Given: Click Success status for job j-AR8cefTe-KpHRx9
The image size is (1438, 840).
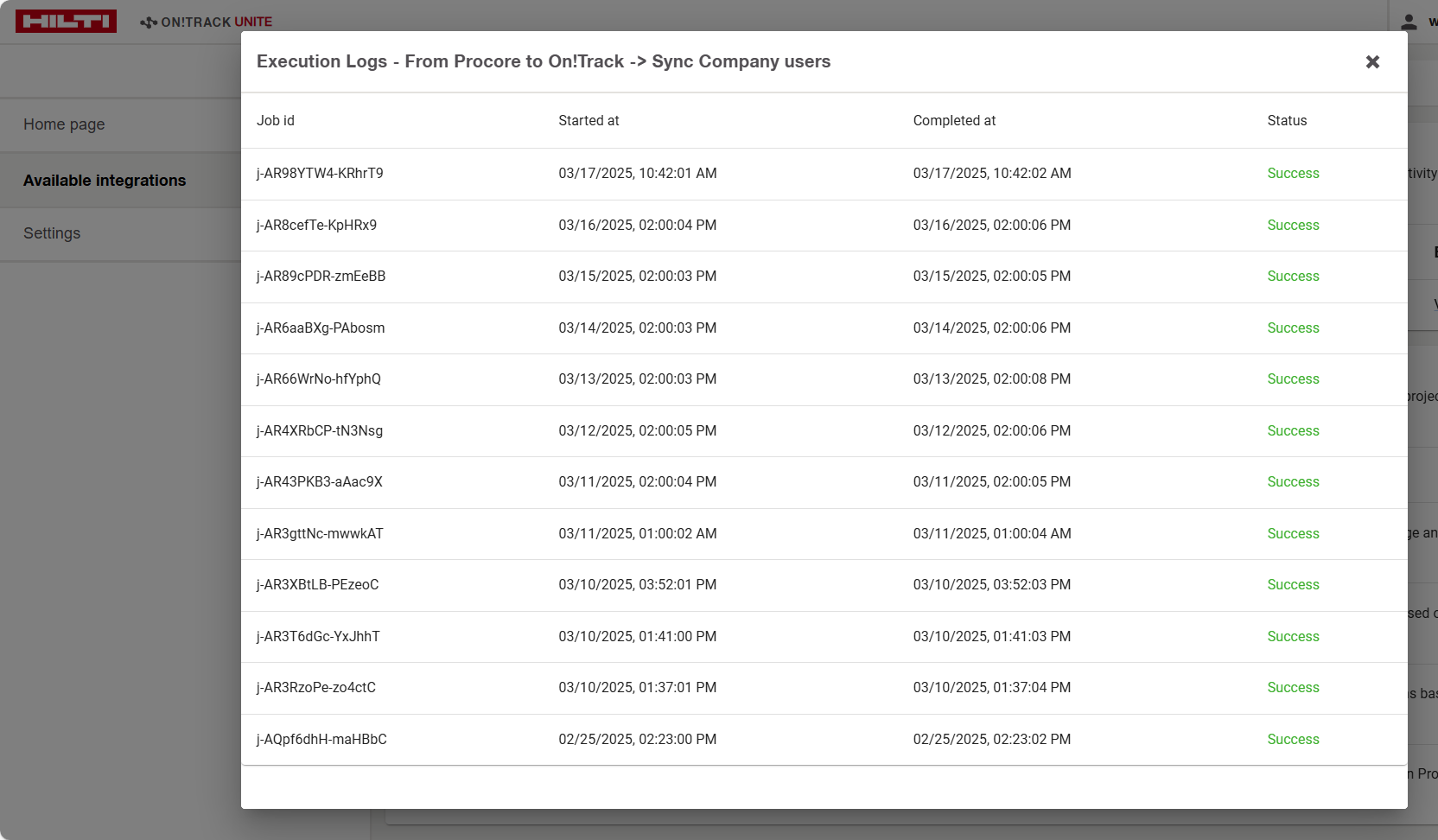Looking at the screenshot, I should 1293,226.
